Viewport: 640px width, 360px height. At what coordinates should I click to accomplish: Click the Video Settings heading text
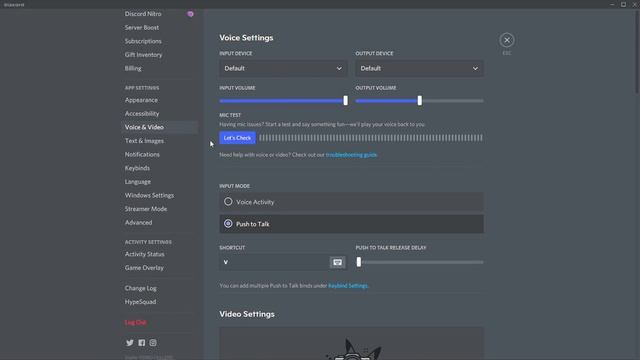click(247, 314)
